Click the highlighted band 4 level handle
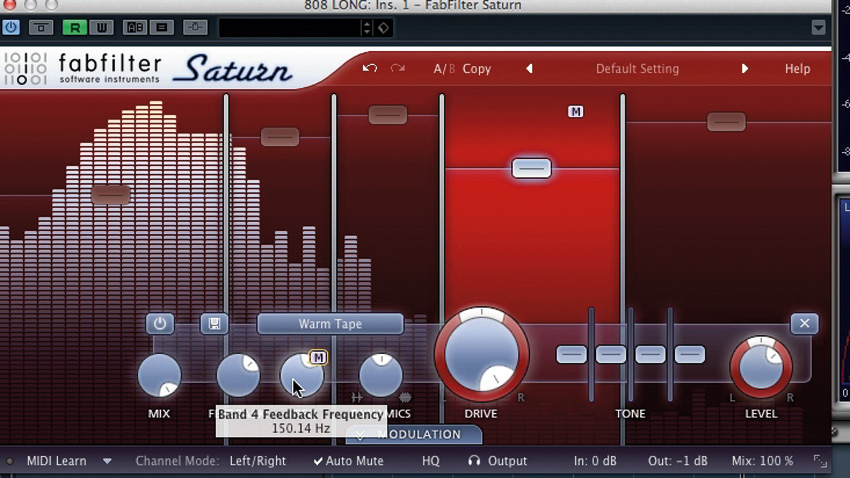Image resolution: width=850 pixels, height=478 pixels. pos(531,168)
